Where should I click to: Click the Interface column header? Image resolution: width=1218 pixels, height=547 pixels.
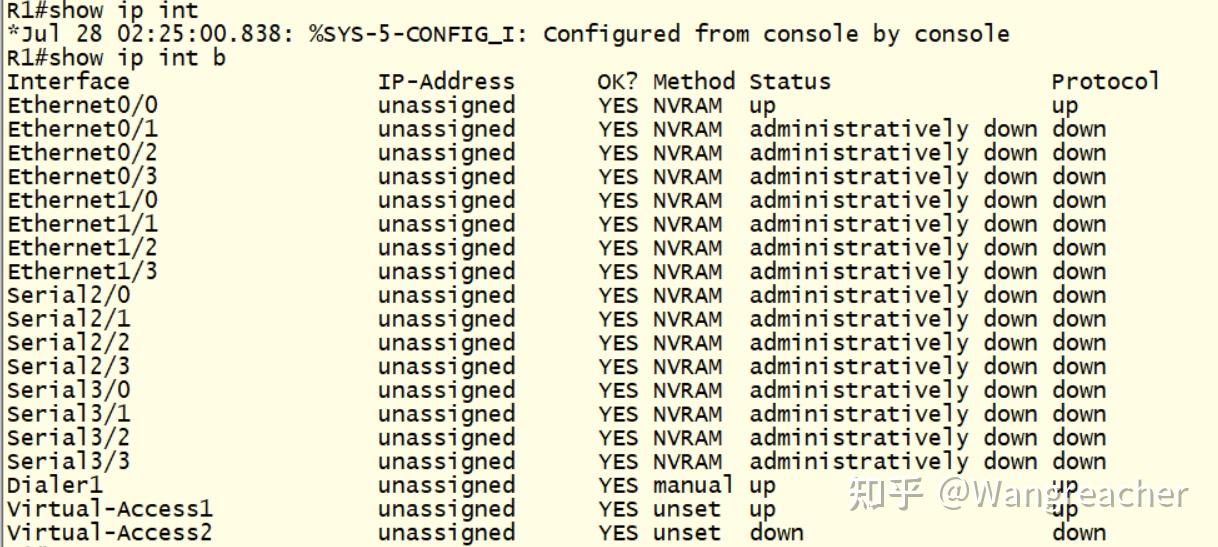(68, 82)
